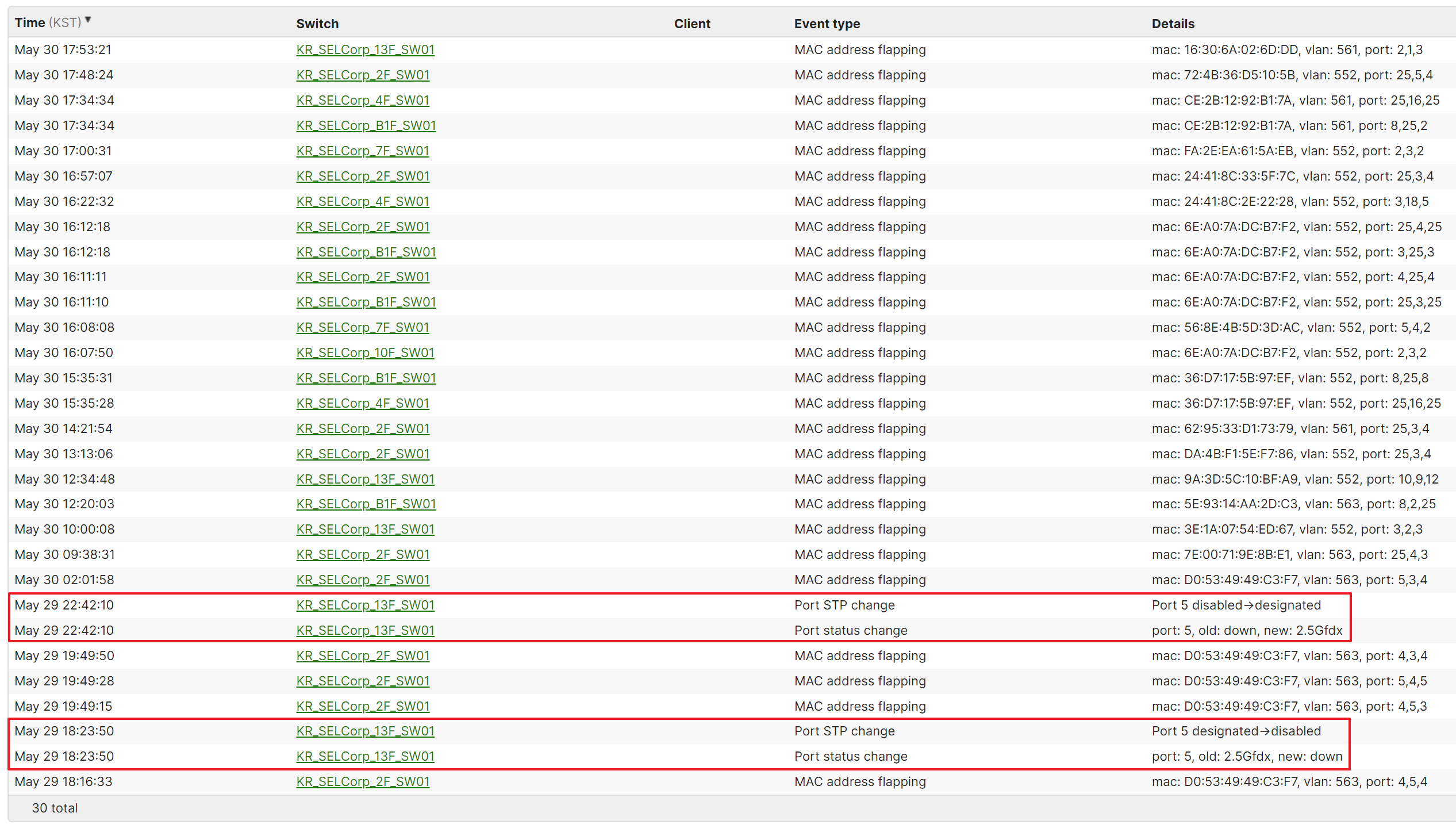Open KR_SELCorp_13F_SW01 link at 22:42:10 STP change
This screenshot has height=832, width=1456.
(365, 605)
